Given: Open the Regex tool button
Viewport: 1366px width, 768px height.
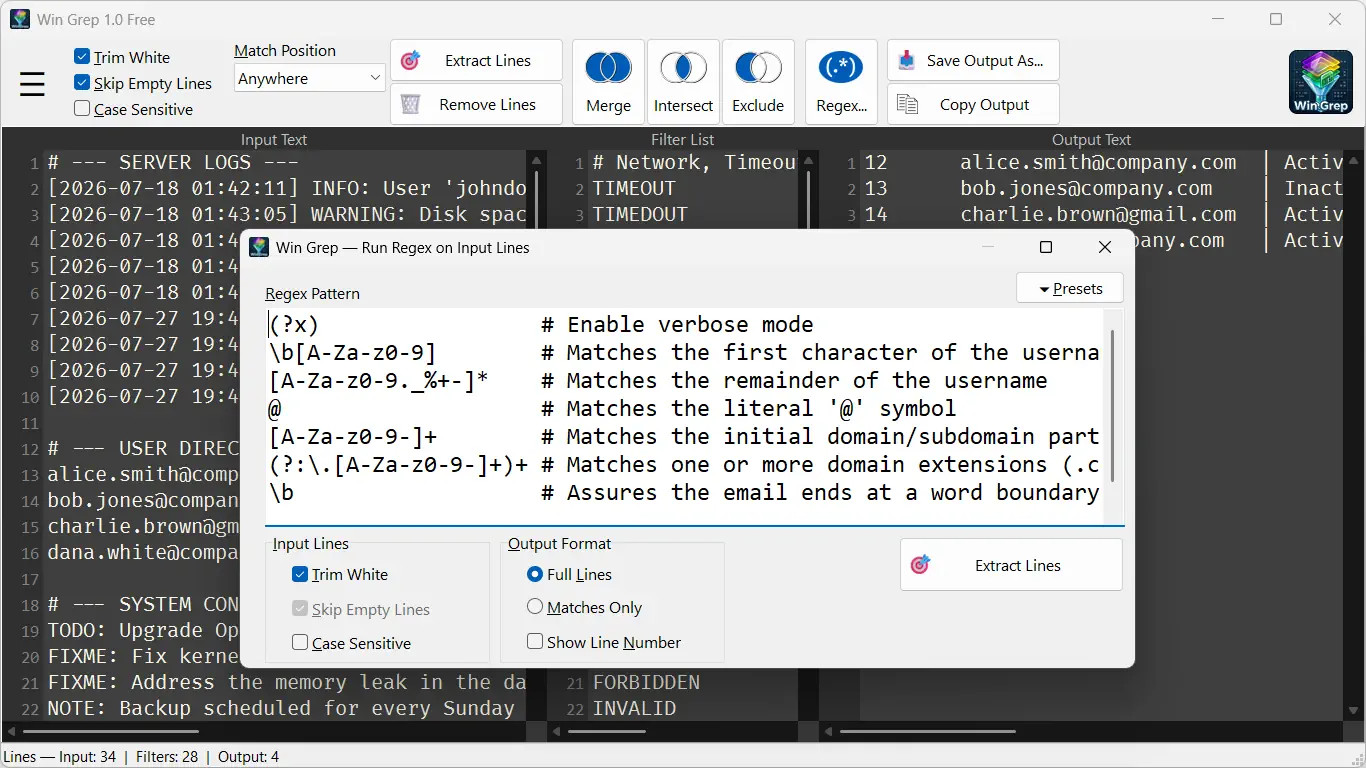Looking at the screenshot, I should (x=841, y=82).
